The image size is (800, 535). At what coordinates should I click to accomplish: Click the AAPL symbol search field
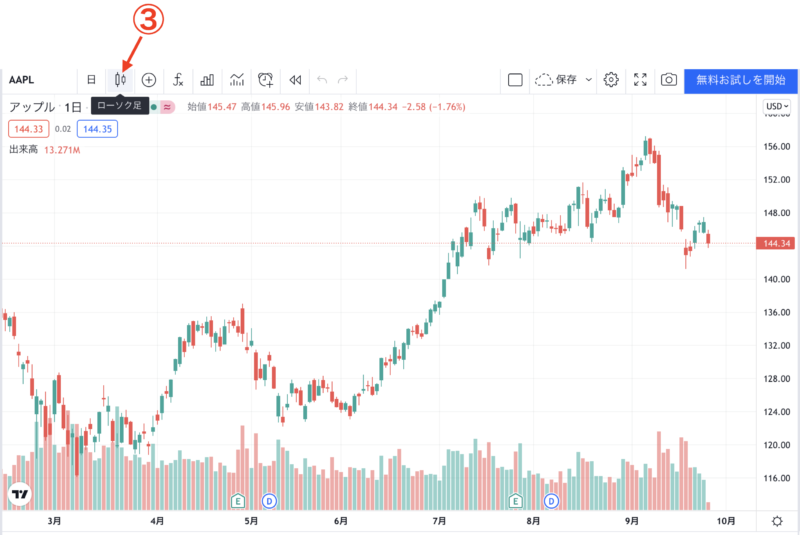[40, 80]
